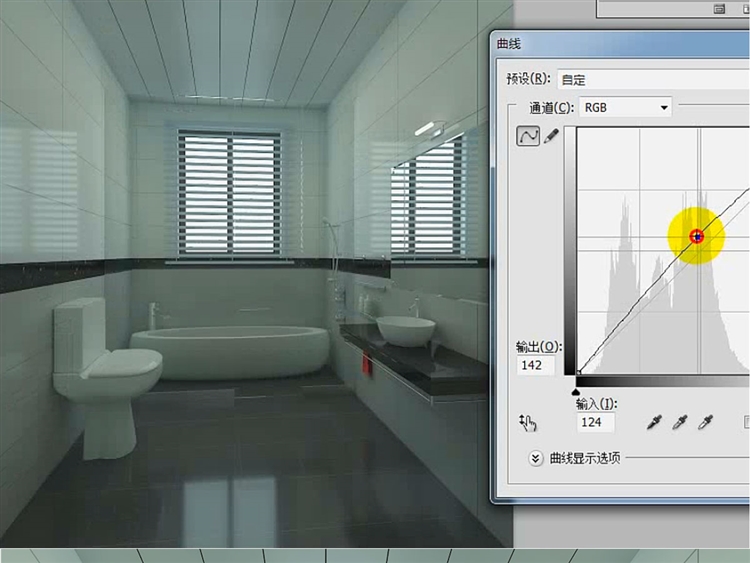Click the curve's bottom-left endpoint
The width and height of the screenshot is (750, 563).
pos(578,372)
